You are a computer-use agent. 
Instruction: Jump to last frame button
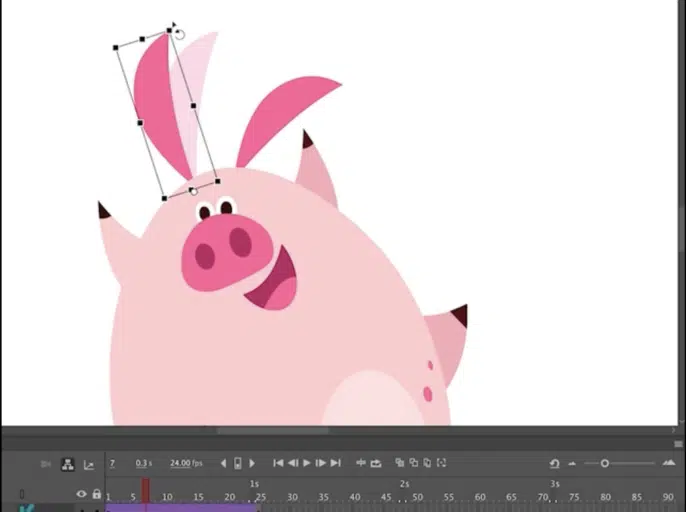click(x=335, y=463)
